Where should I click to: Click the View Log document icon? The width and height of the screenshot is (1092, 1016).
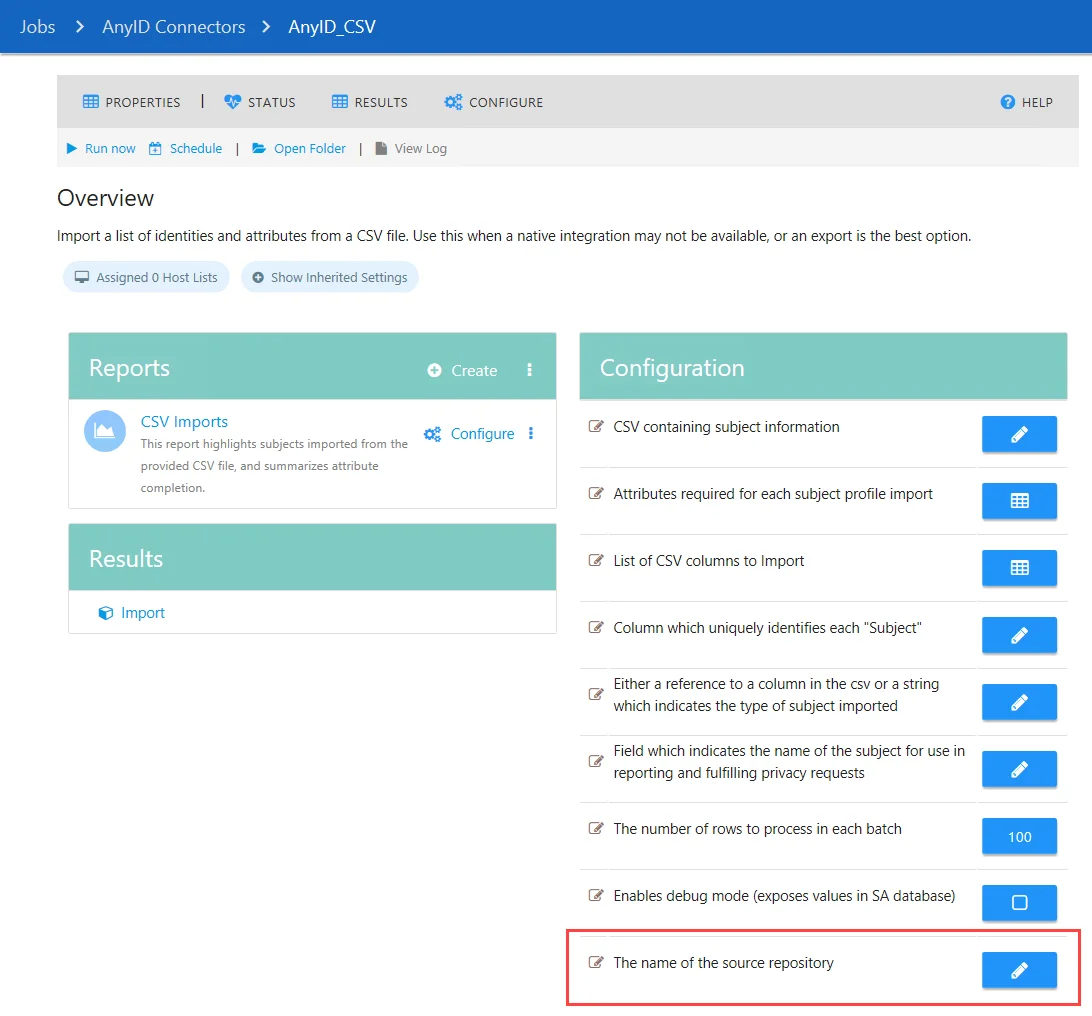[381, 148]
